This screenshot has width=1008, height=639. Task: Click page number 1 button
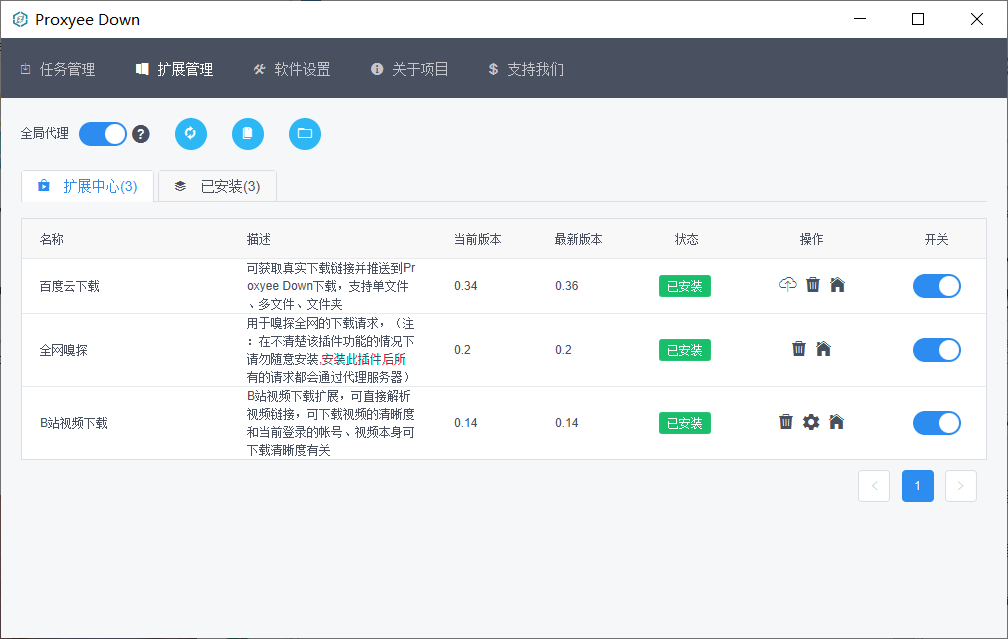[917, 486]
